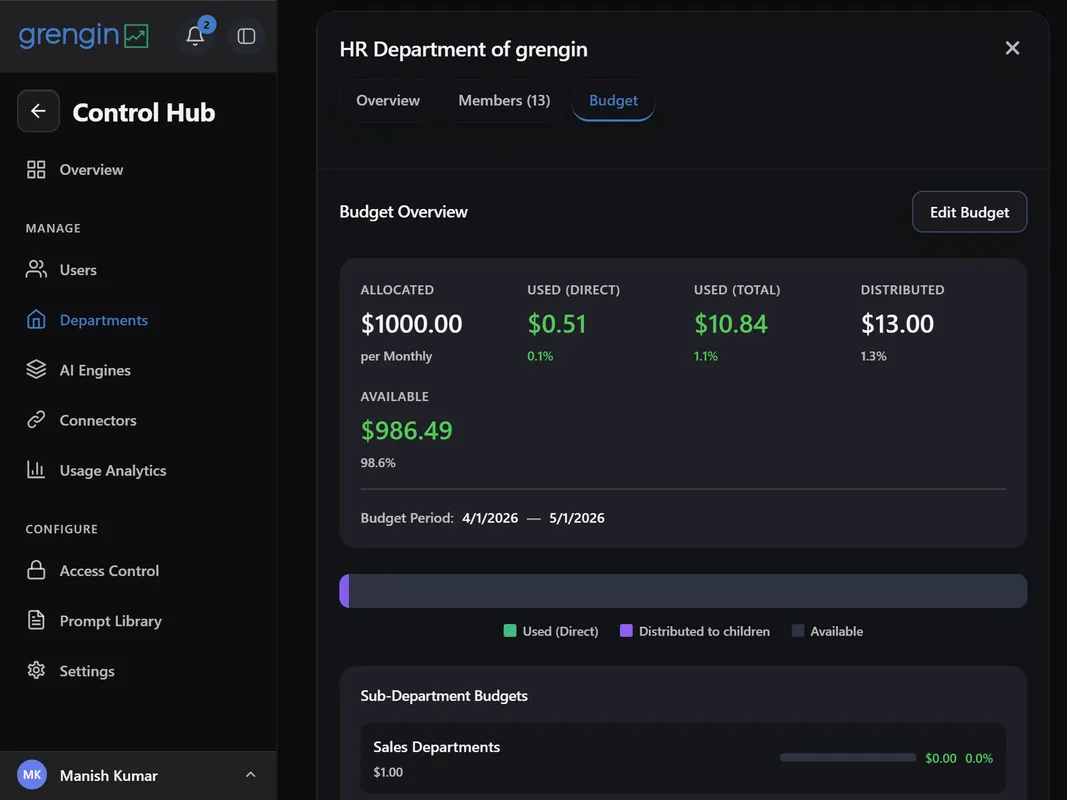
Task: Click the Access Control lock icon
Action: click(36, 570)
